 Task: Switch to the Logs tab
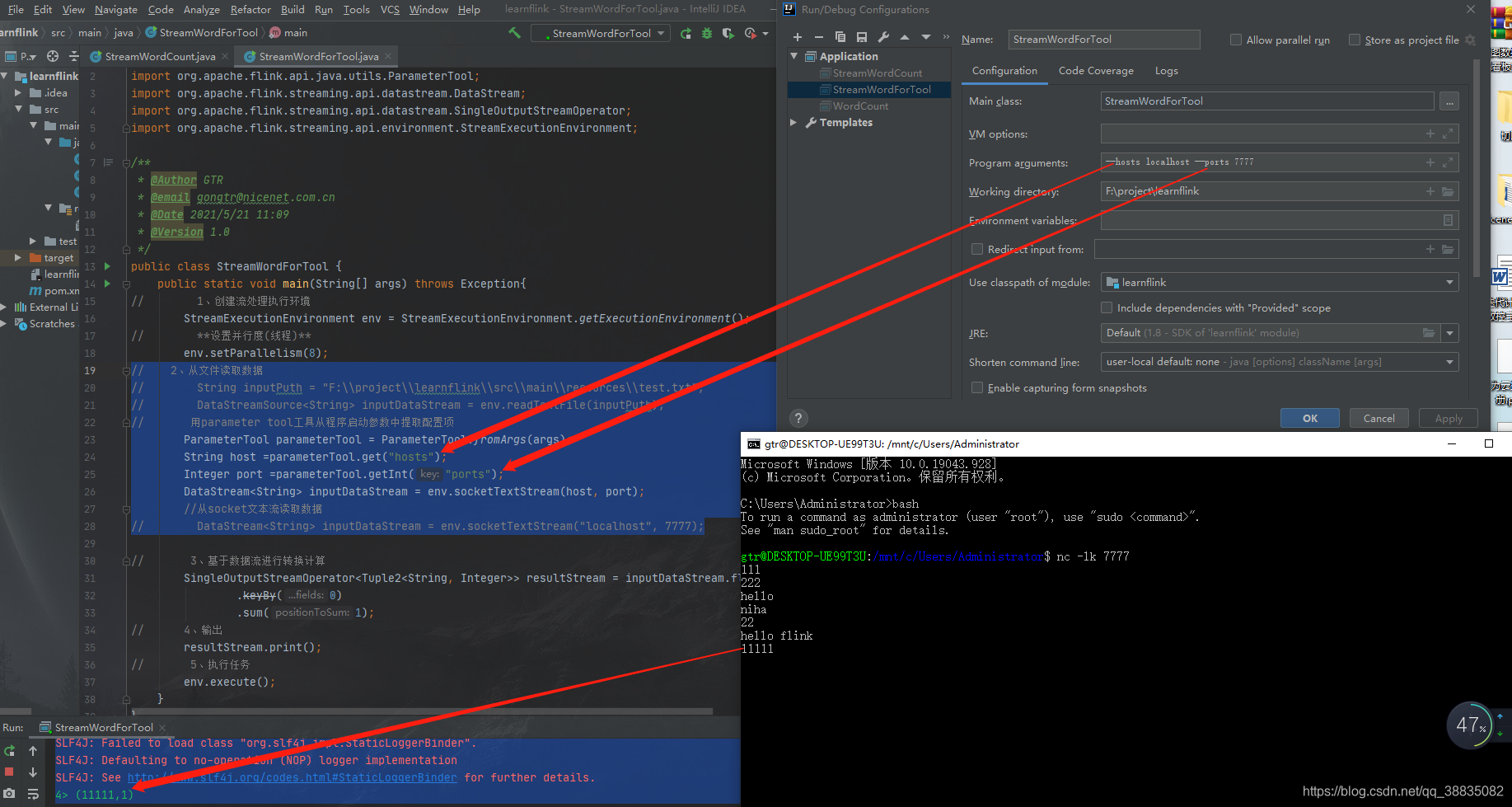coord(1166,71)
